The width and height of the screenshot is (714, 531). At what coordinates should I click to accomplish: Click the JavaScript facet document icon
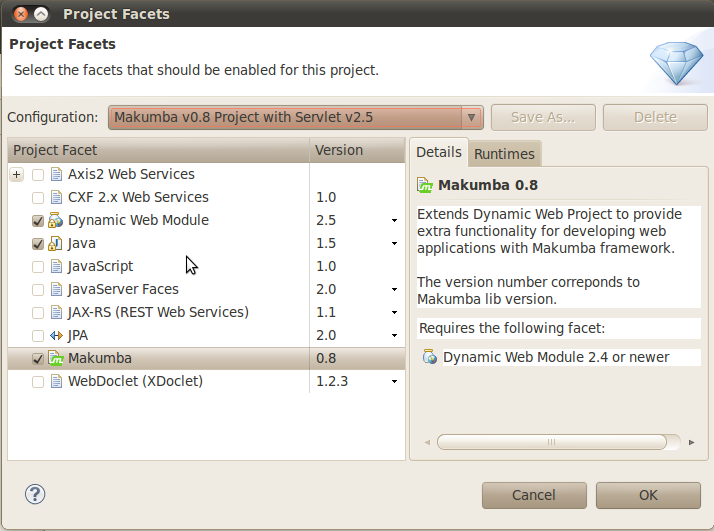(56, 266)
